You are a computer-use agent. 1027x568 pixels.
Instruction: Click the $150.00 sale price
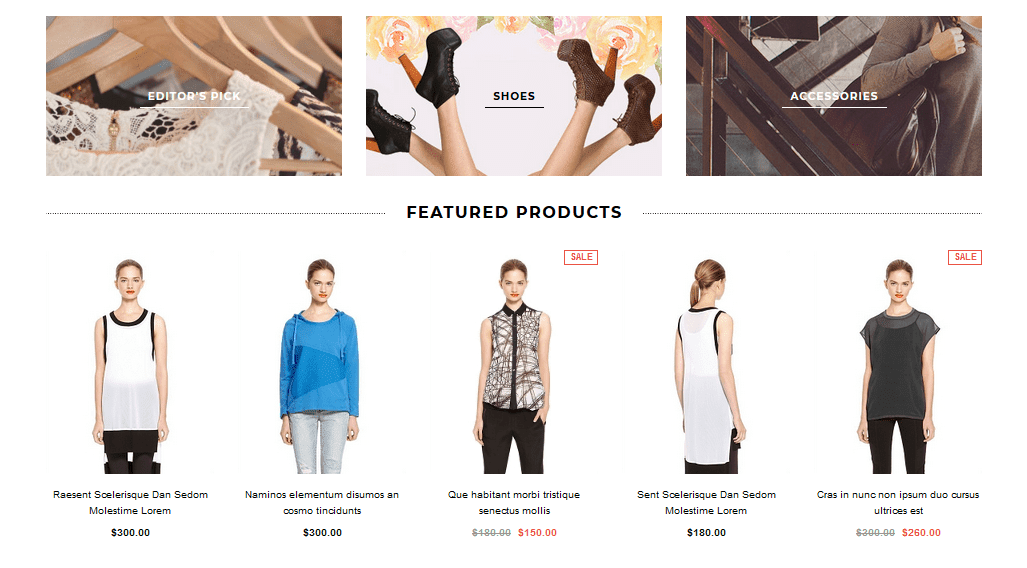pos(537,533)
